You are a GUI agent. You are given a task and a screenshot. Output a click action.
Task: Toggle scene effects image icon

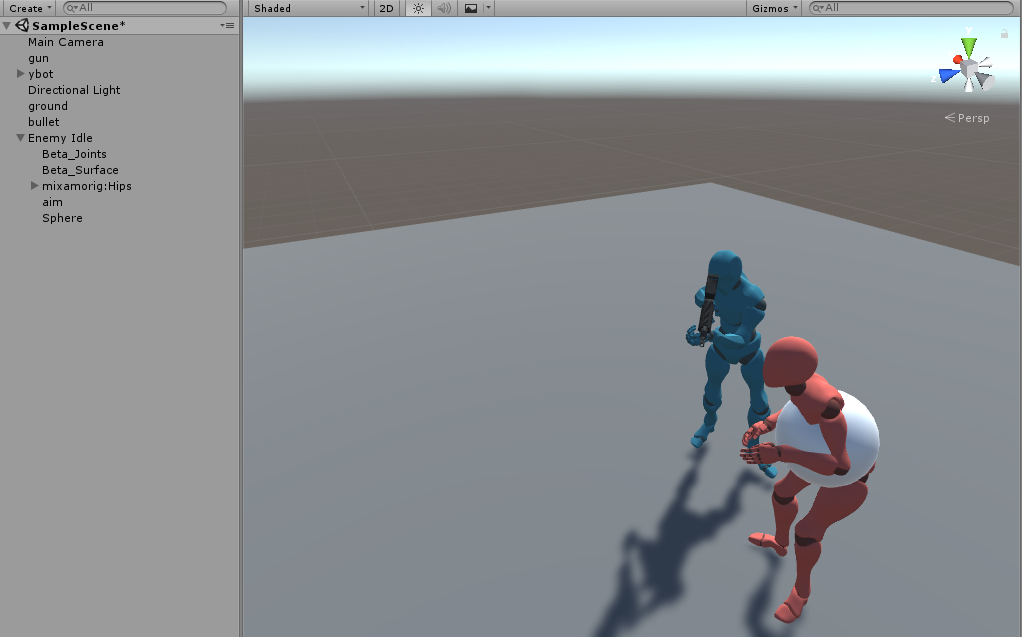click(471, 8)
